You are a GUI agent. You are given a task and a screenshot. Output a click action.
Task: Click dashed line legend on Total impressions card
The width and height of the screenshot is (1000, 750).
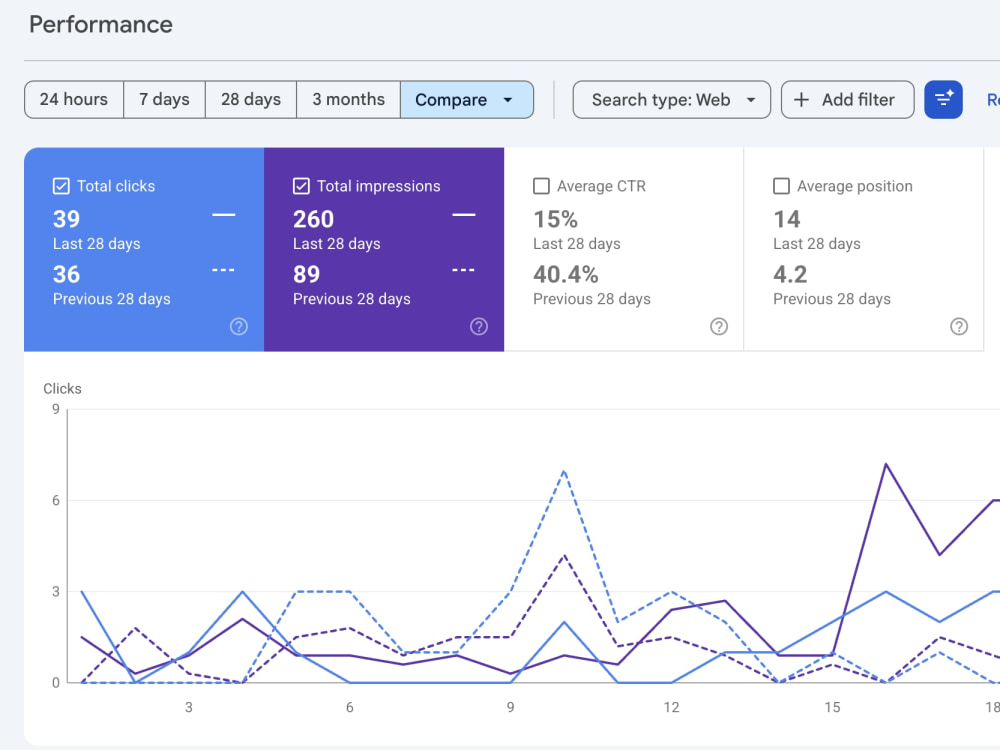point(463,270)
